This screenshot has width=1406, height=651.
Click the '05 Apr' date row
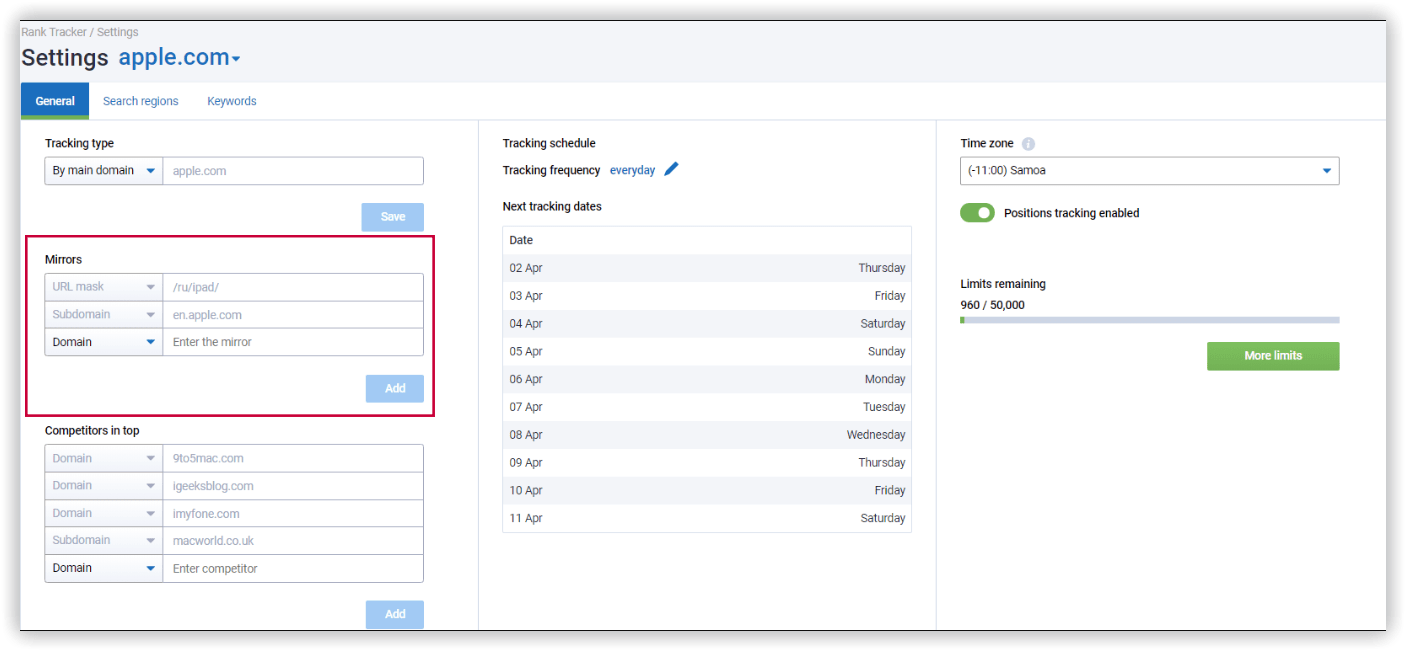[707, 351]
